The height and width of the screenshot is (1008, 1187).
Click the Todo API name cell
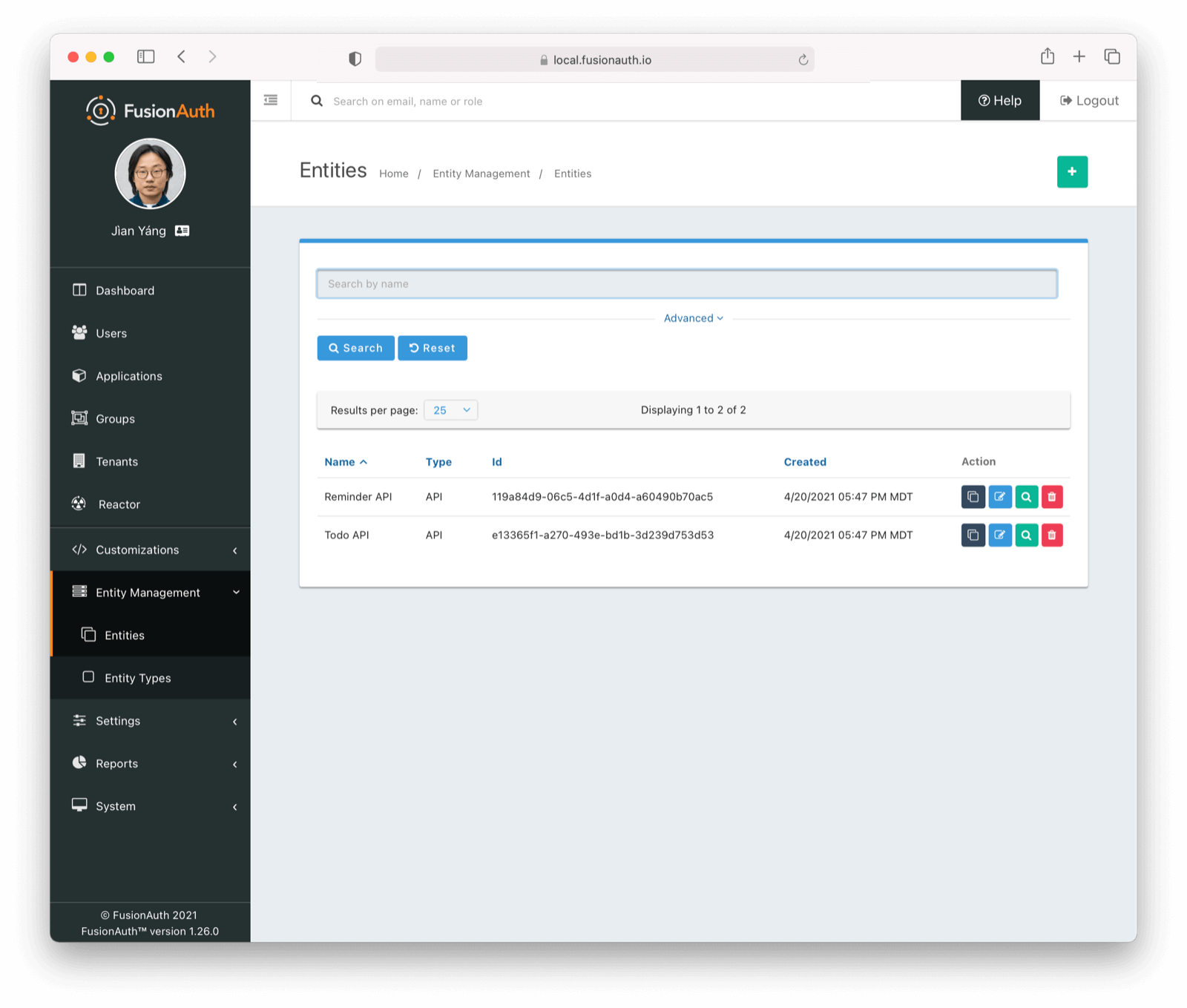coord(346,535)
